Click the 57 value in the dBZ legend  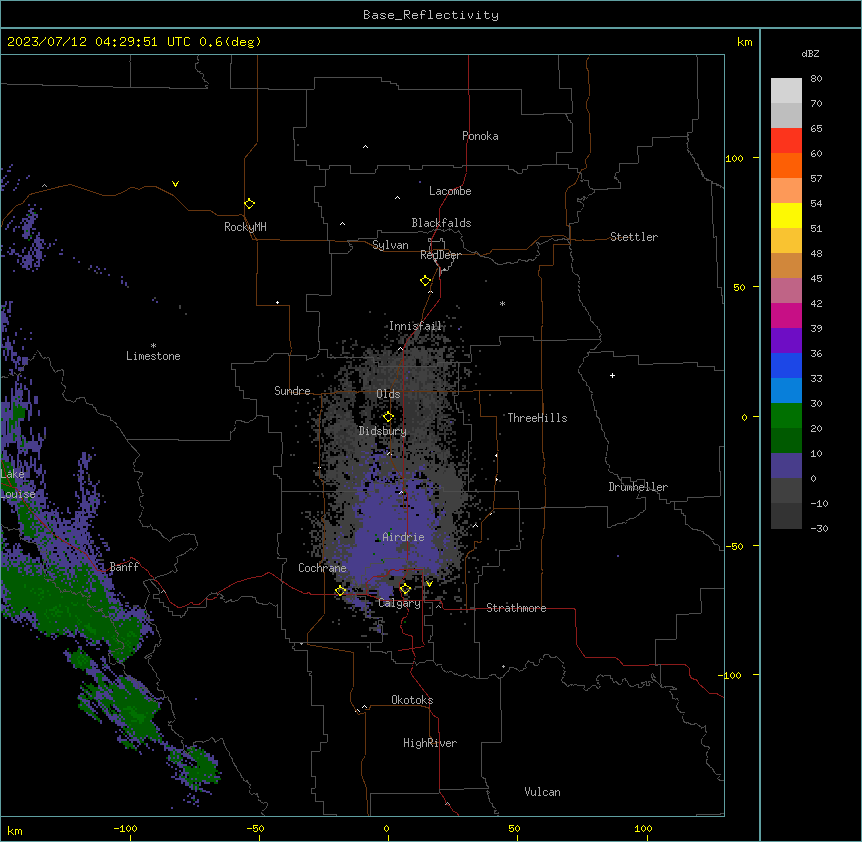(816, 179)
